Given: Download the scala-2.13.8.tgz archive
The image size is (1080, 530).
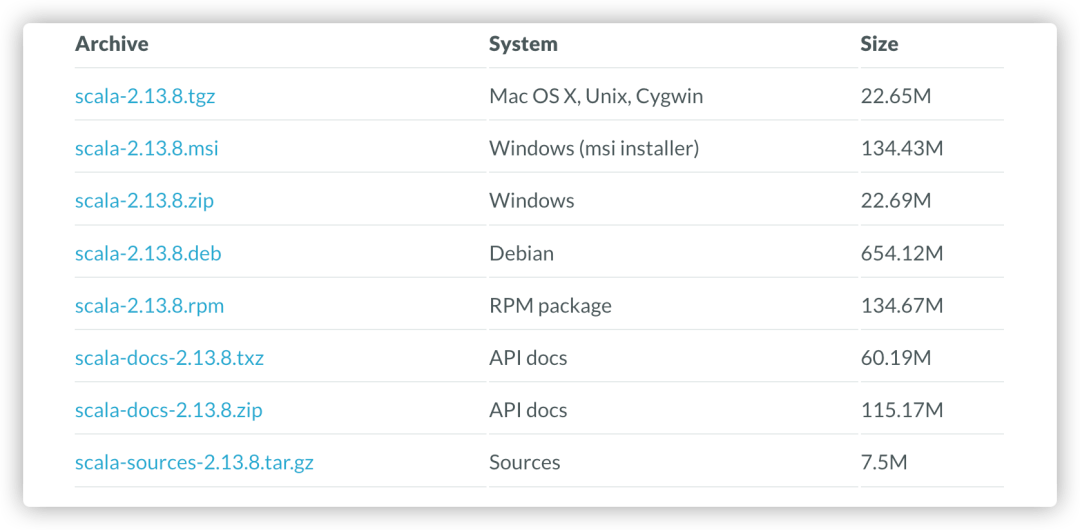Looking at the screenshot, I should pyautogui.click(x=145, y=96).
